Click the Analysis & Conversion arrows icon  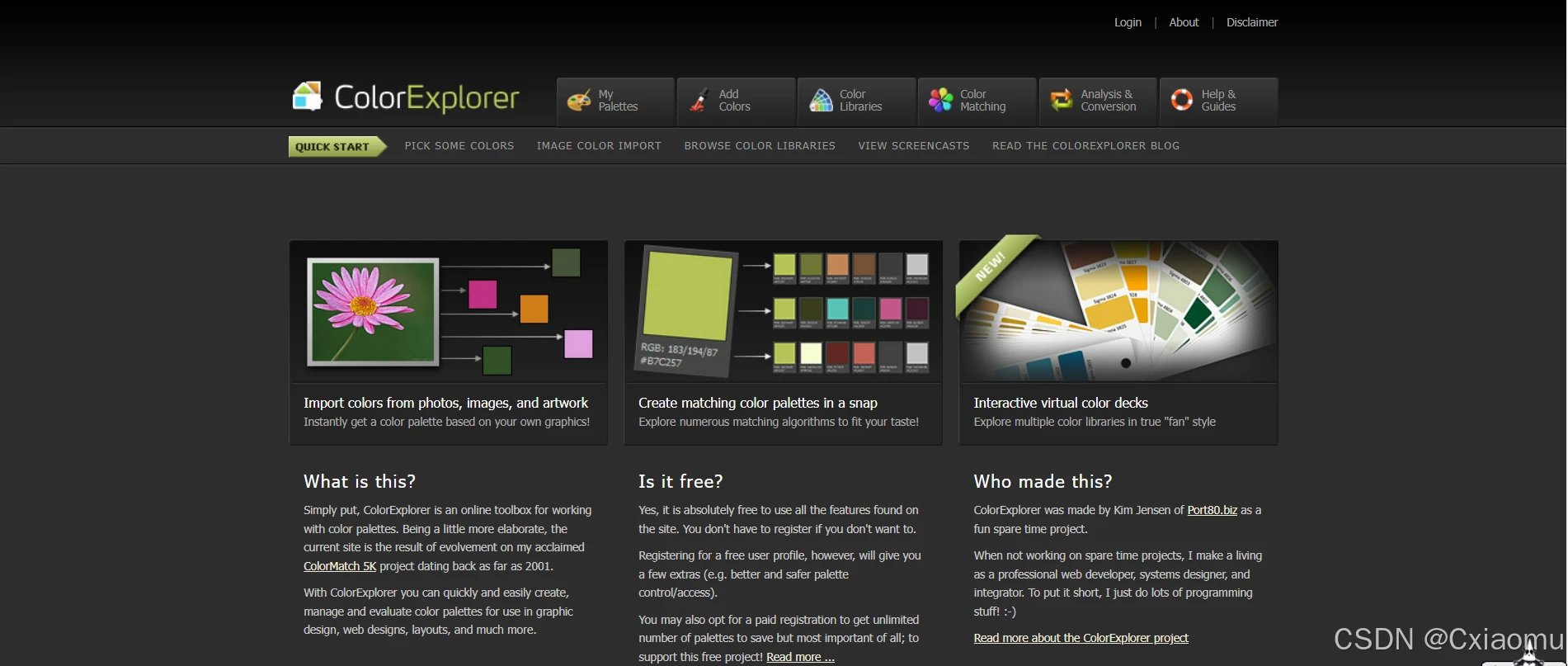coord(1062,101)
